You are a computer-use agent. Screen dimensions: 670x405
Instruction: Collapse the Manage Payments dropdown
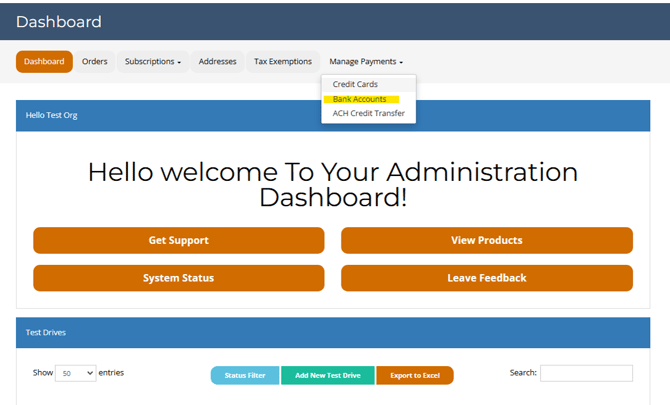click(x=366, y=62)
